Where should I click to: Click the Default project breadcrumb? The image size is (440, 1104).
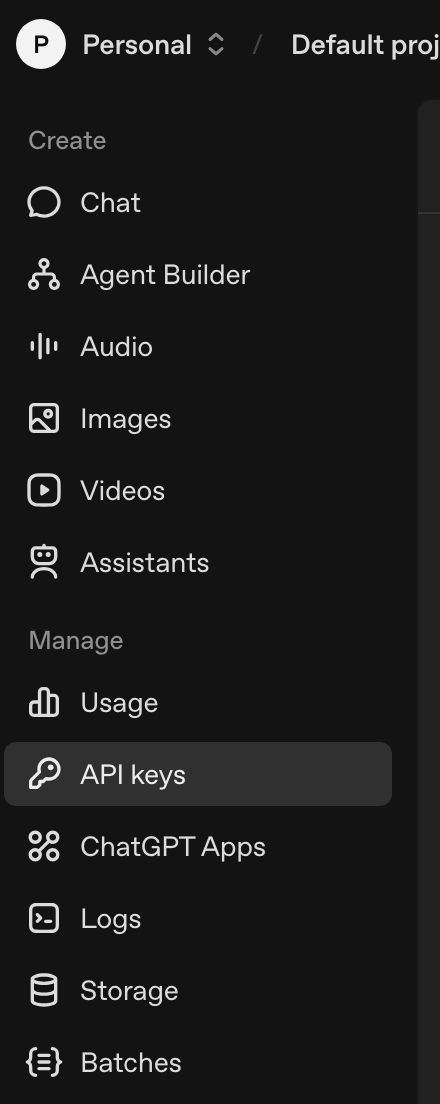(365, 45)
